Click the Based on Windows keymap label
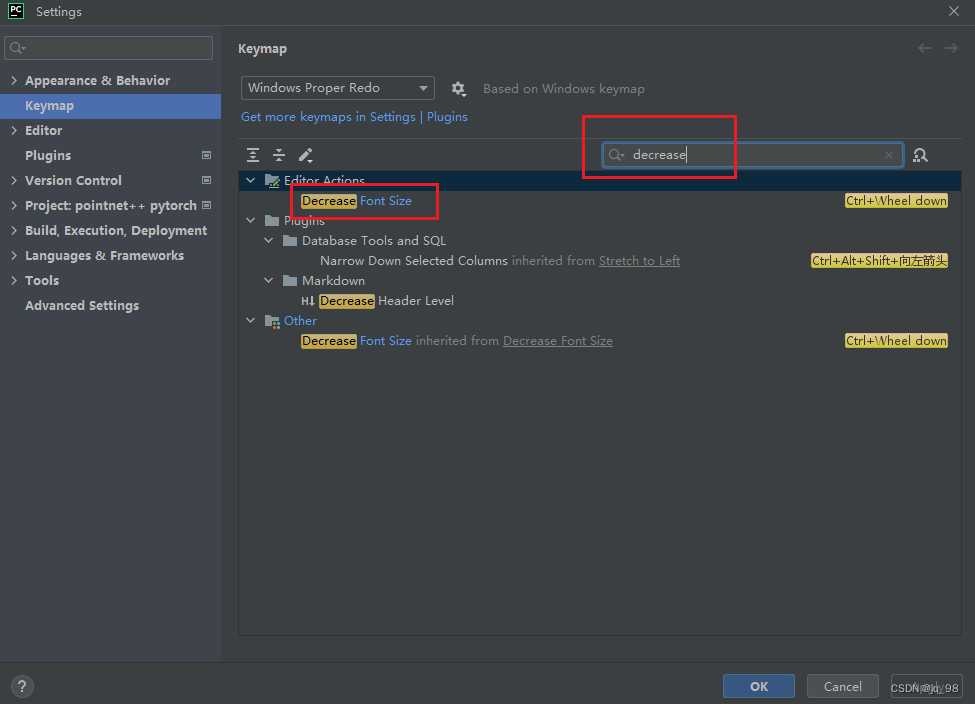 coord(564,89)
